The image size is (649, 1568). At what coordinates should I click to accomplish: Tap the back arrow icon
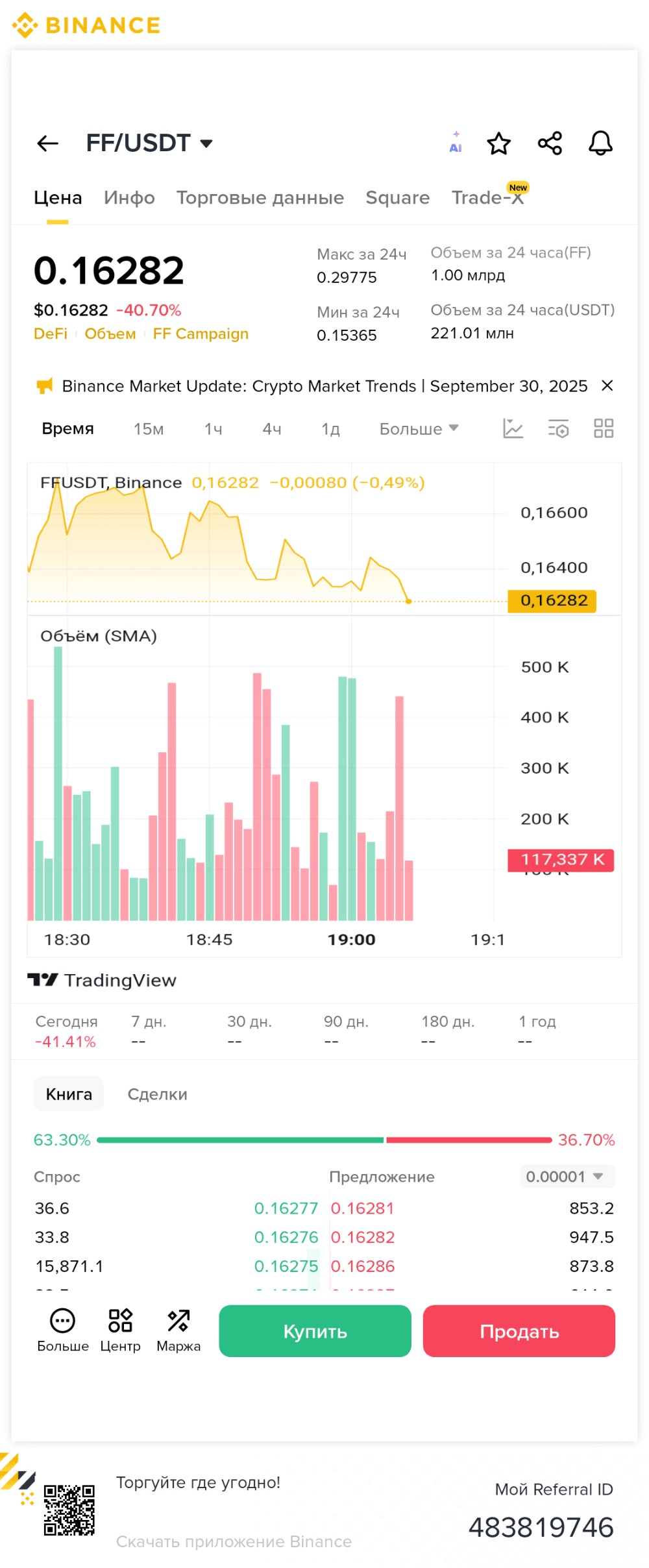(48, 143)
